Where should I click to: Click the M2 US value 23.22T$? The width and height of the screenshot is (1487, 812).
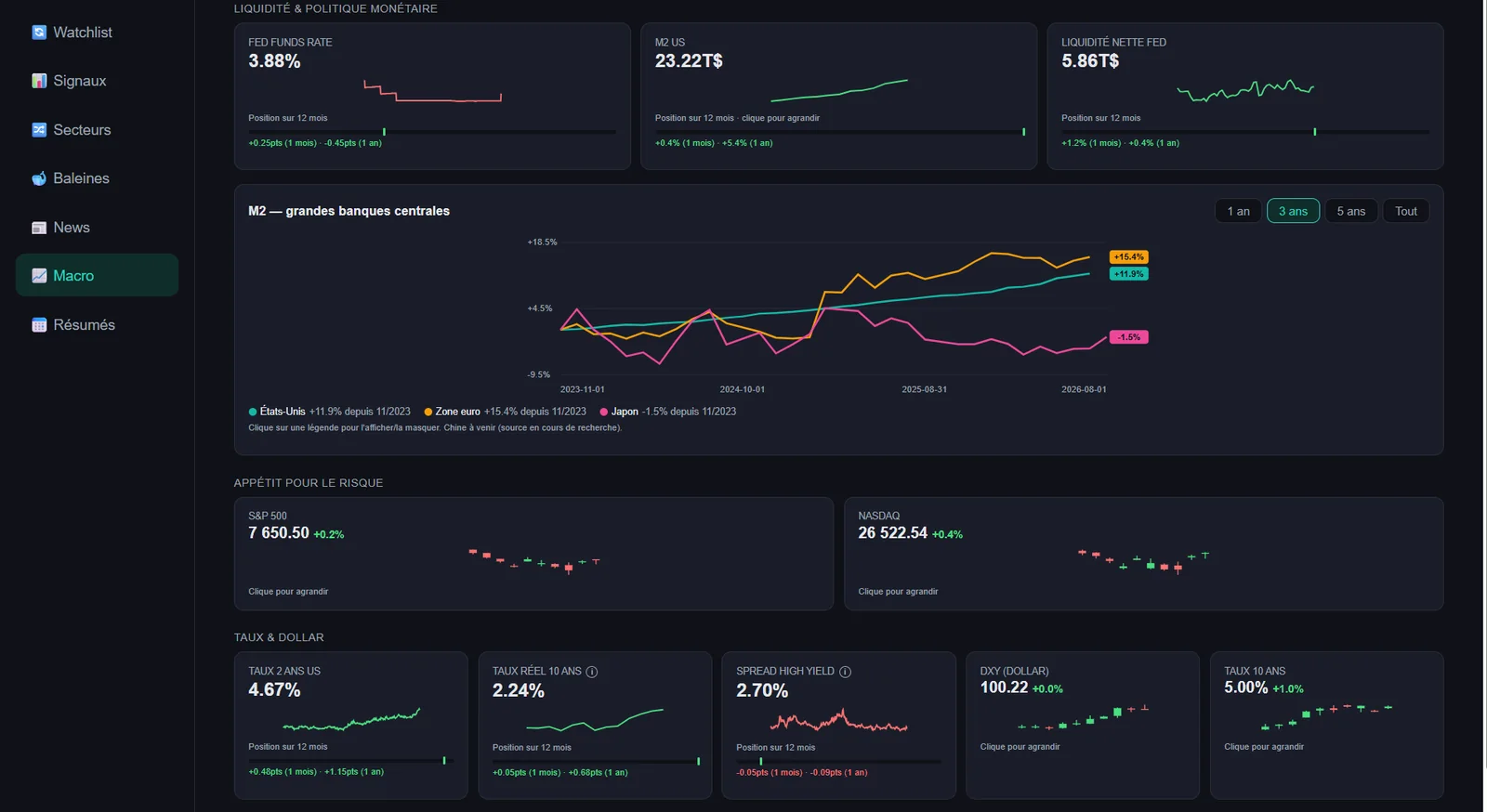pos(689,61)
